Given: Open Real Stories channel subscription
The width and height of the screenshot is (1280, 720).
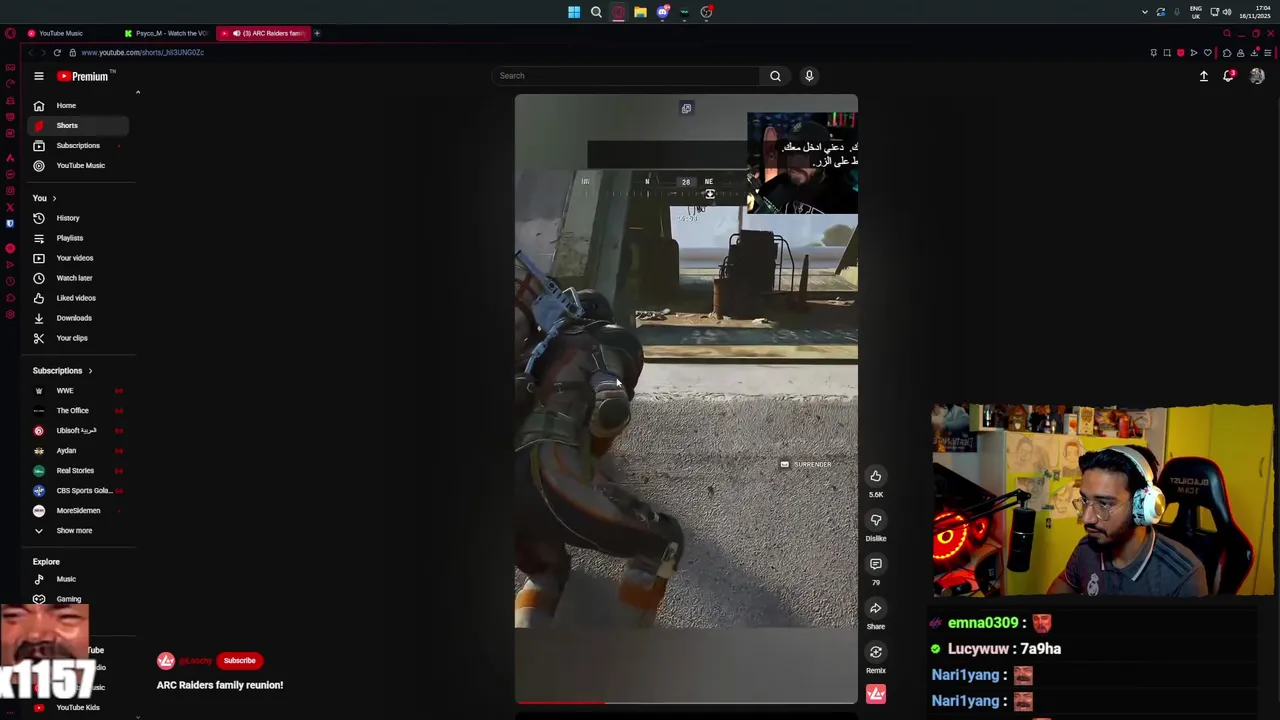Looking at the screenshot, I should (x=78, y=470).
